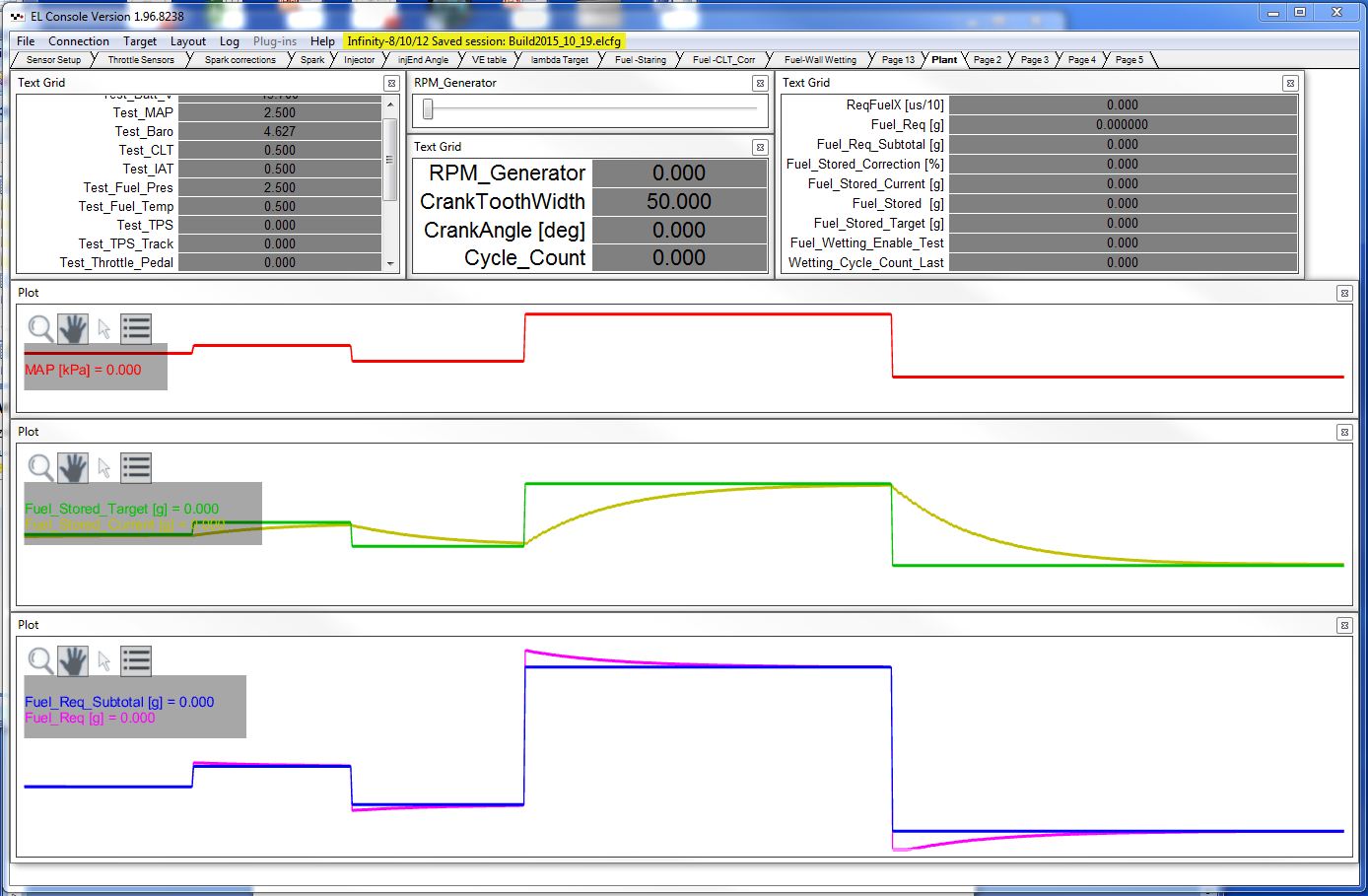Click the RPM_Generator slider handle
The width and height of the screenshot is (1368, 896).
tap(428, 109)
